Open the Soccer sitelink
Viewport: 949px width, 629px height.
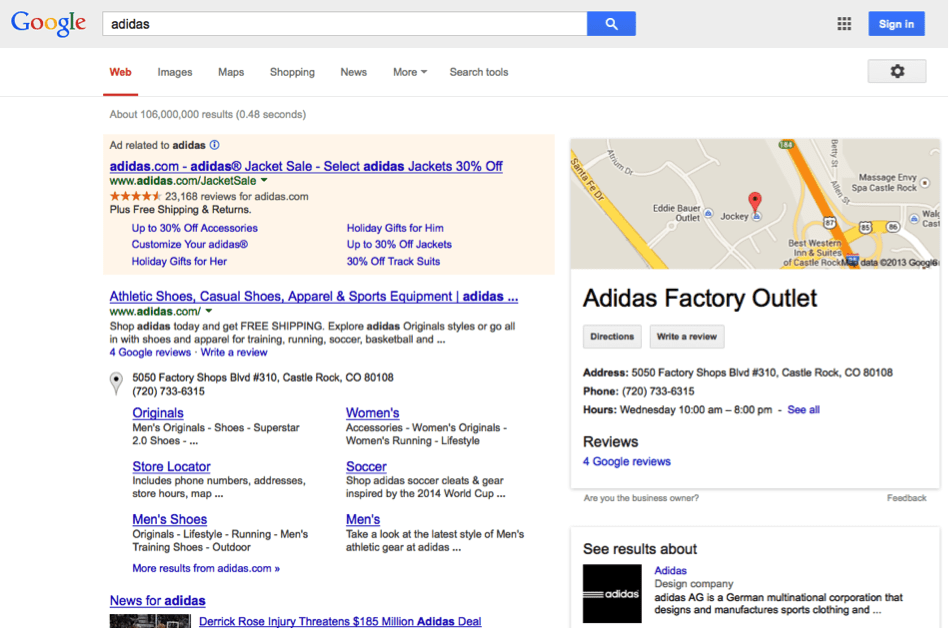[x=366, y=467]
